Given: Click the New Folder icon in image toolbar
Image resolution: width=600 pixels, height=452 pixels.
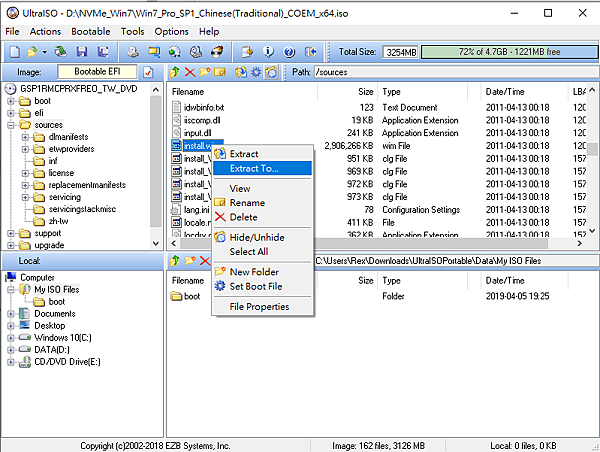Looking at the screenshot, I should coord(205,72).
